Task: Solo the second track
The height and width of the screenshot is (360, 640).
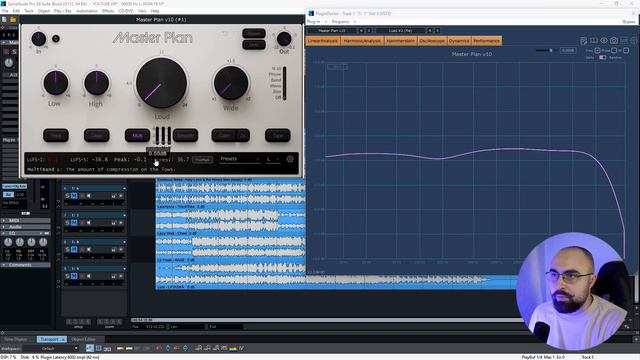Action: tap(67, 222)
